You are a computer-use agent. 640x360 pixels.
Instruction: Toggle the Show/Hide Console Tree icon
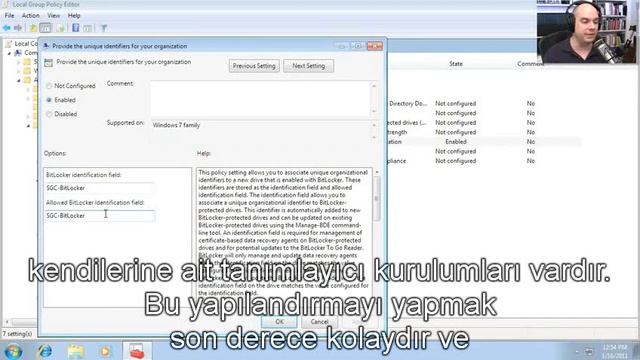pos(46,28)
